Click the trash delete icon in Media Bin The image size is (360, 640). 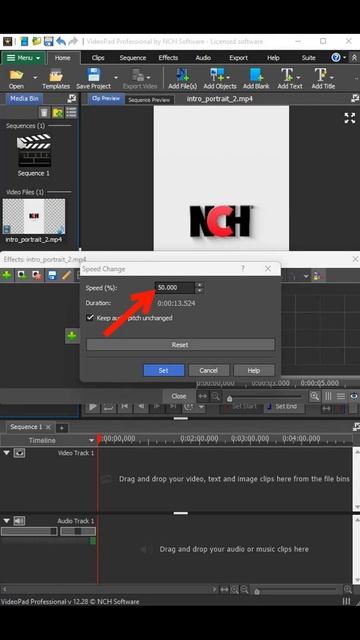coord(44,113)
